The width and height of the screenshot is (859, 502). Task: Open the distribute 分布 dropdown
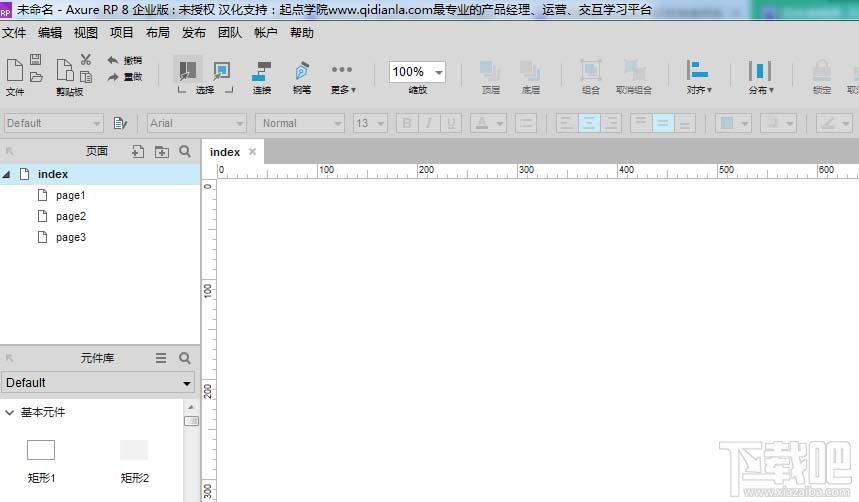[760, 77]
